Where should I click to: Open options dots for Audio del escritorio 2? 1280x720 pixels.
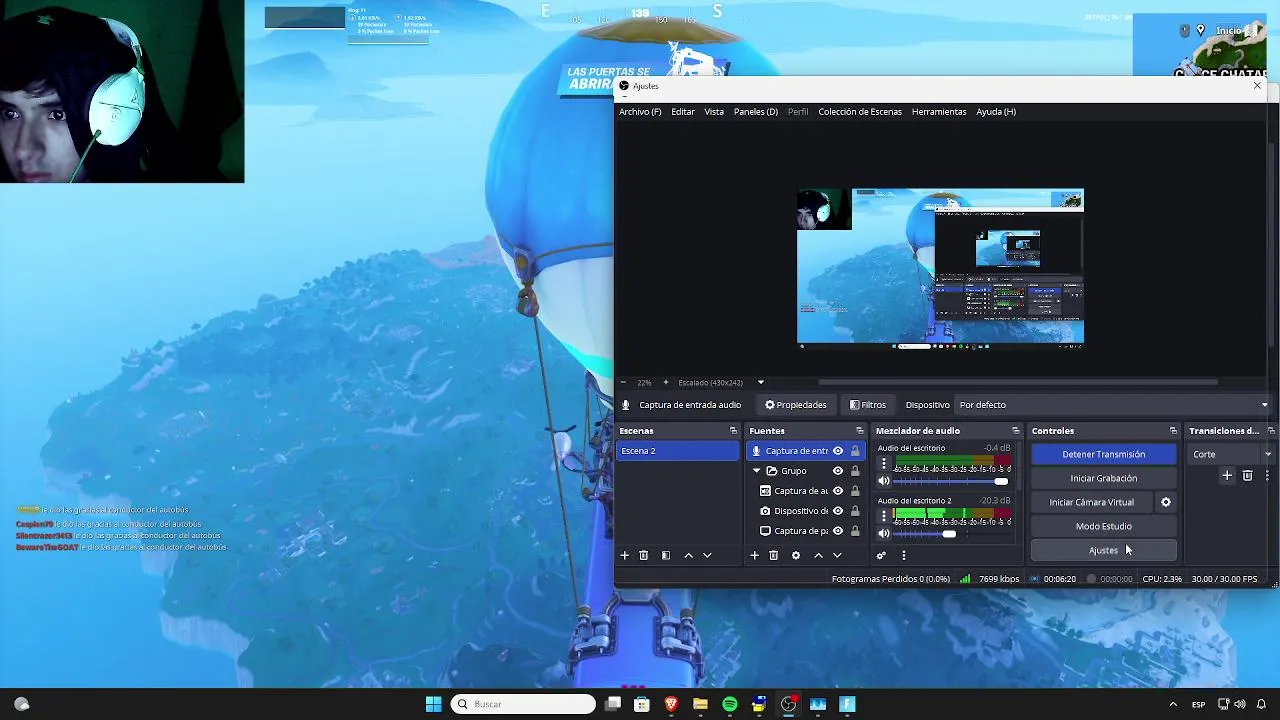[x=883, y=516]
